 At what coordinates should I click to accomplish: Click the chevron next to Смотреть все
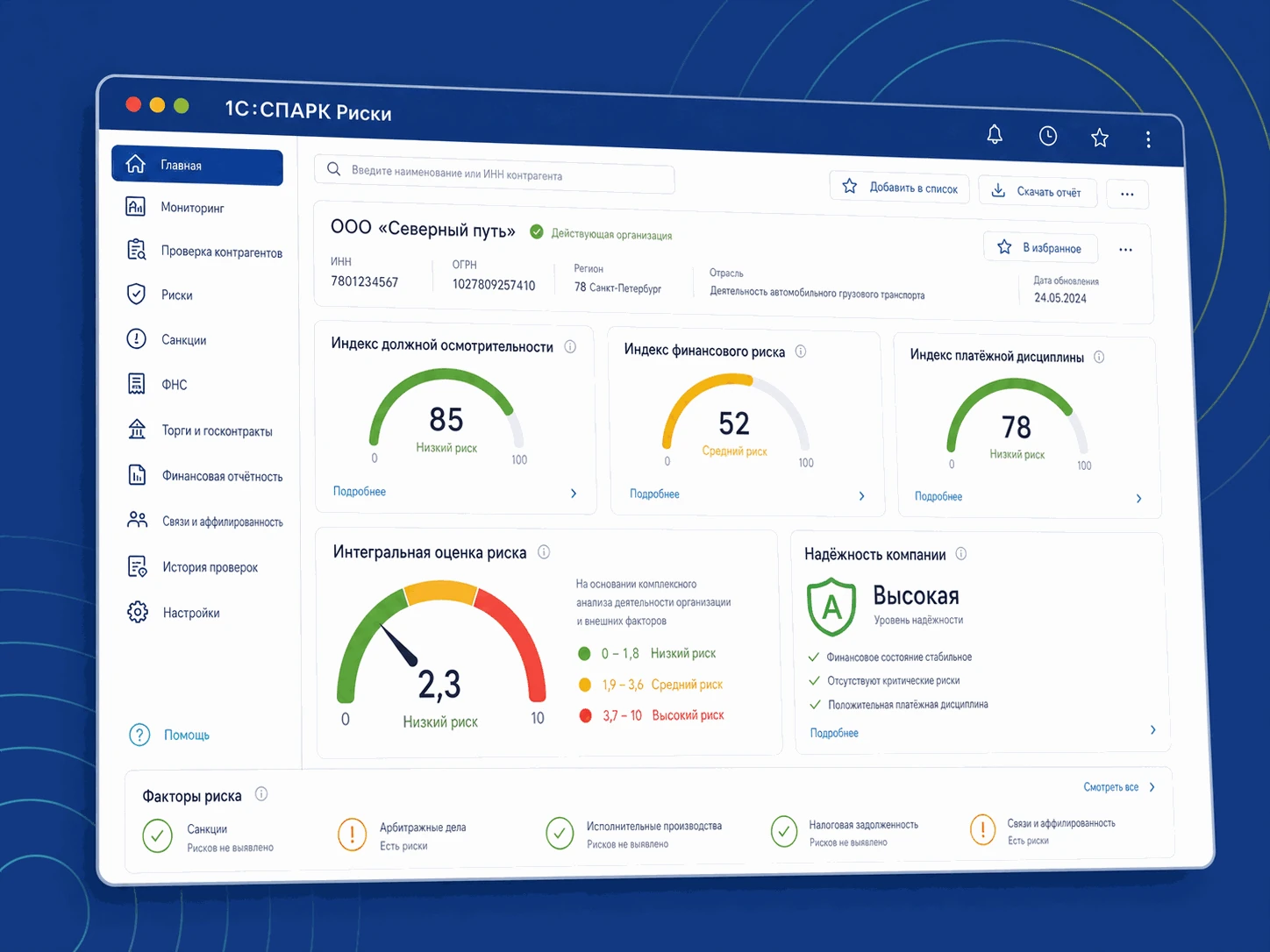tap(1152, 787)
